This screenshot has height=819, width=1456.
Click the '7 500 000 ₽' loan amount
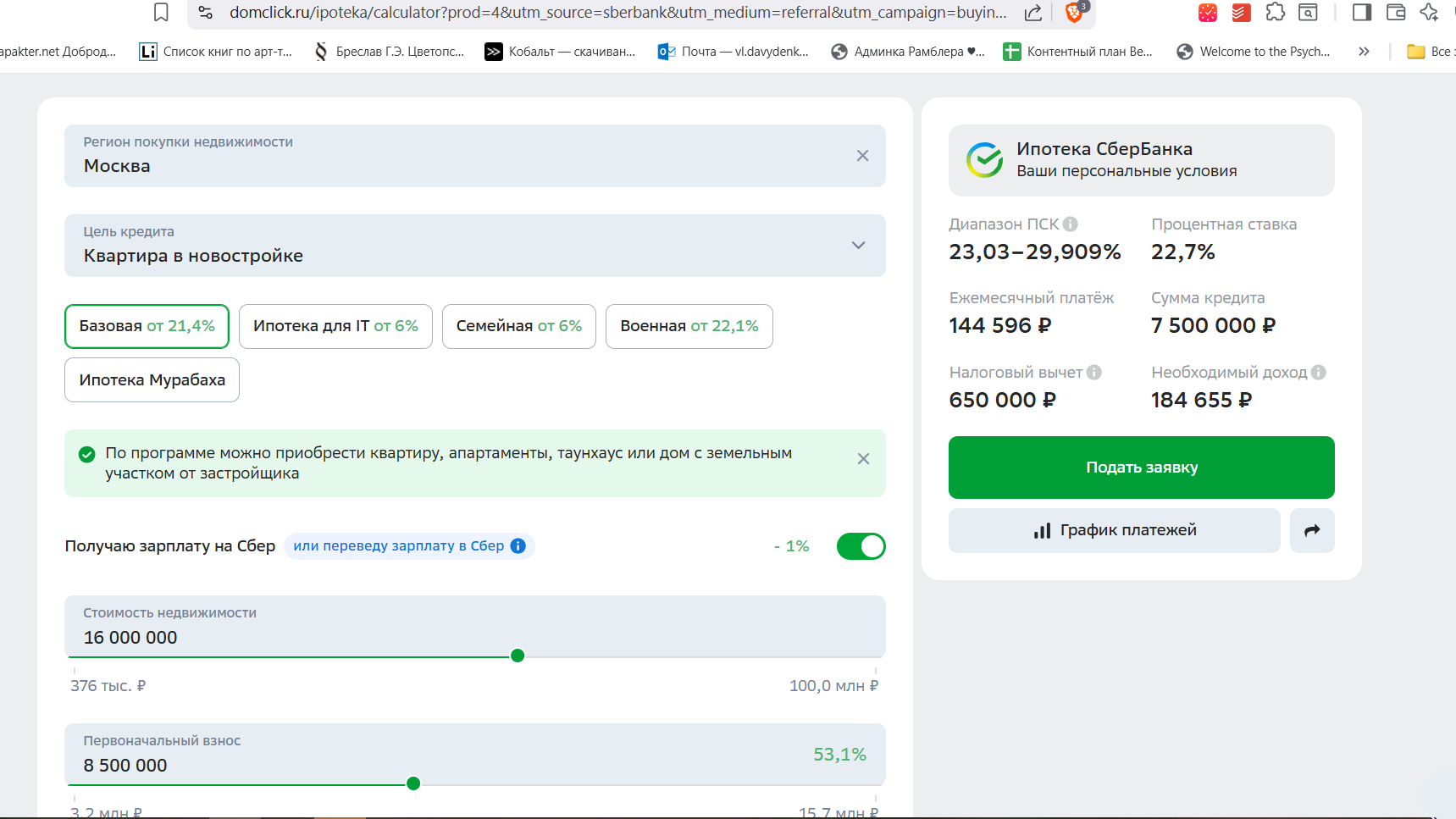pos(1213,326)
